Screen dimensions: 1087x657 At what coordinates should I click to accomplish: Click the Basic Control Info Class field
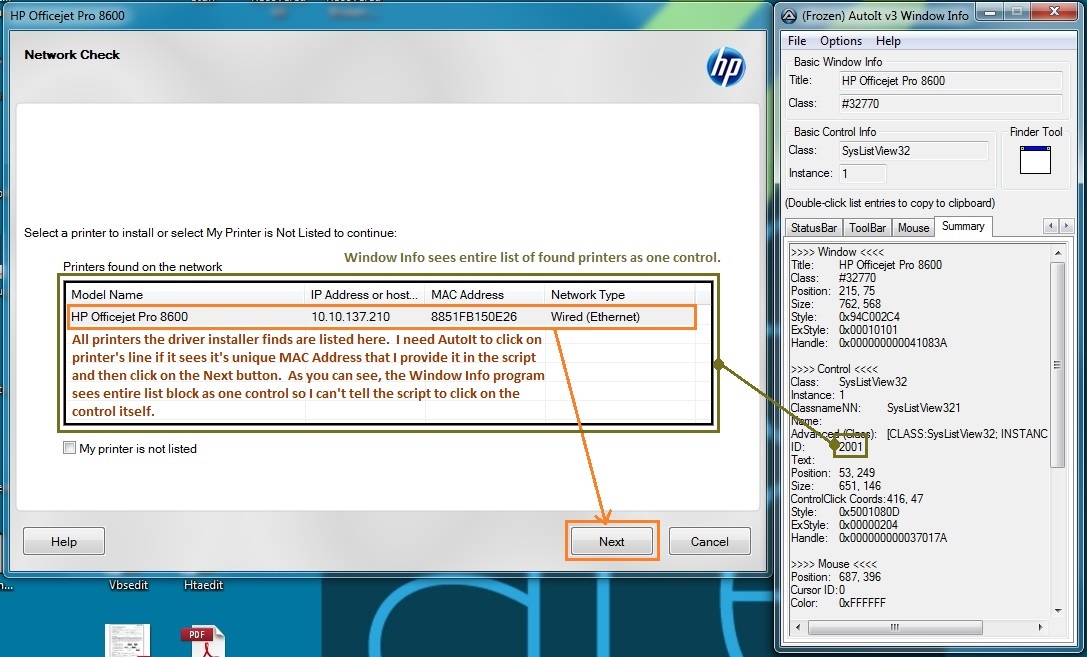(914, 151)
